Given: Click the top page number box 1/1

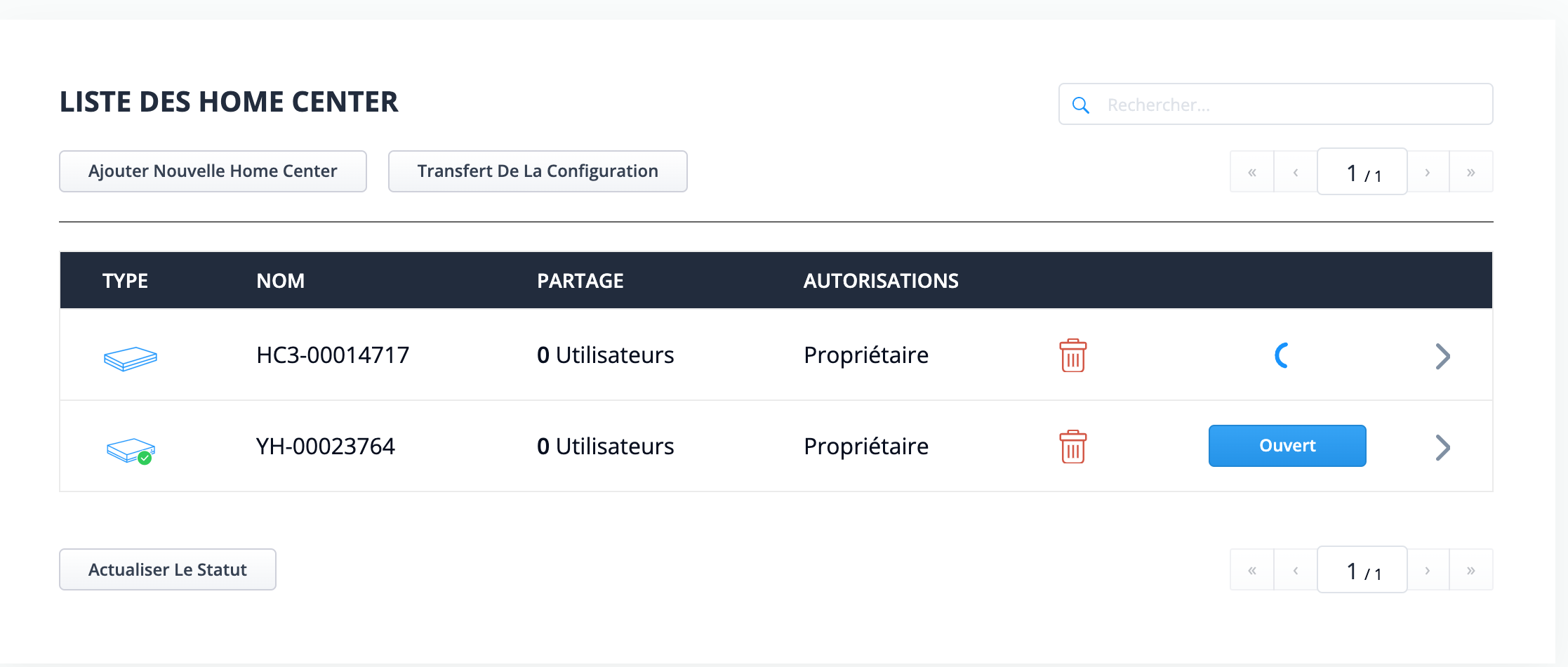Looking at the screenshot, I should click(1362, 171).
